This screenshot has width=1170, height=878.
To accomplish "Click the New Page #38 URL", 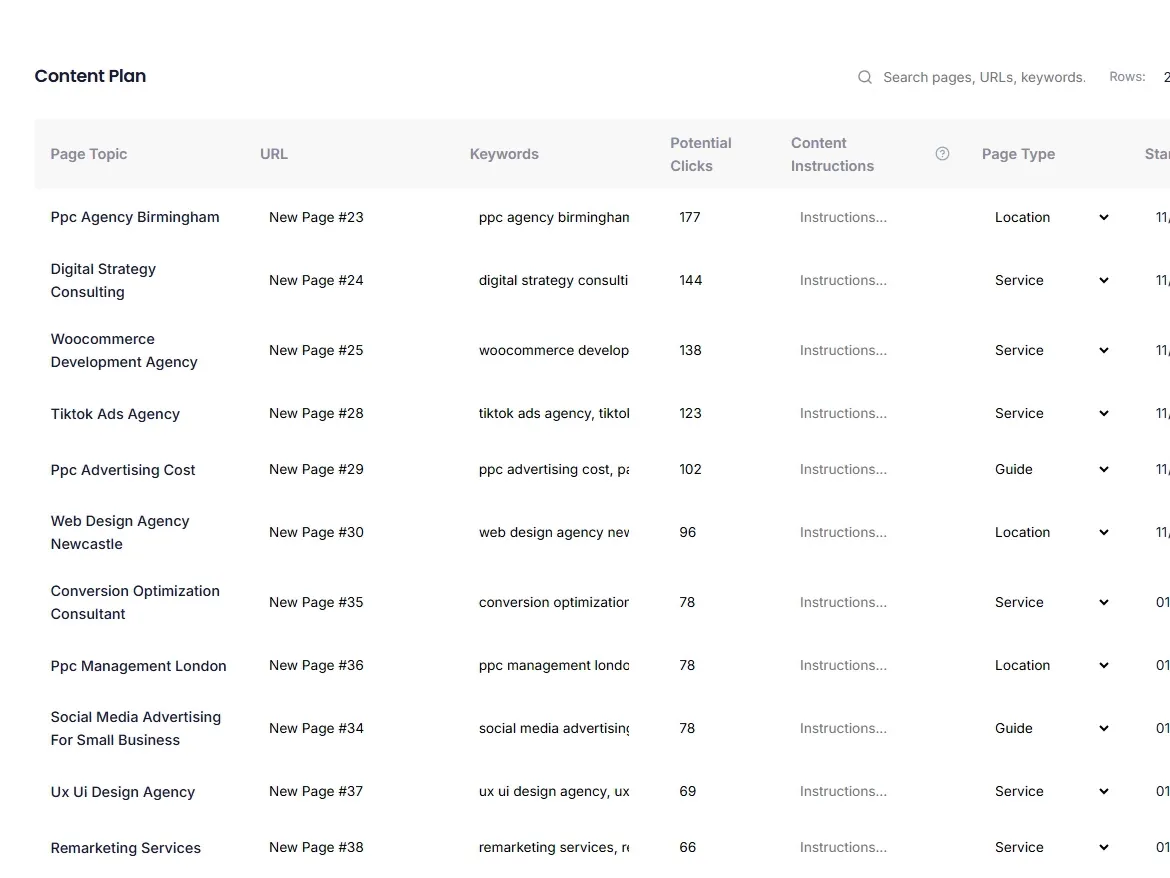I will tap(316, 847).
